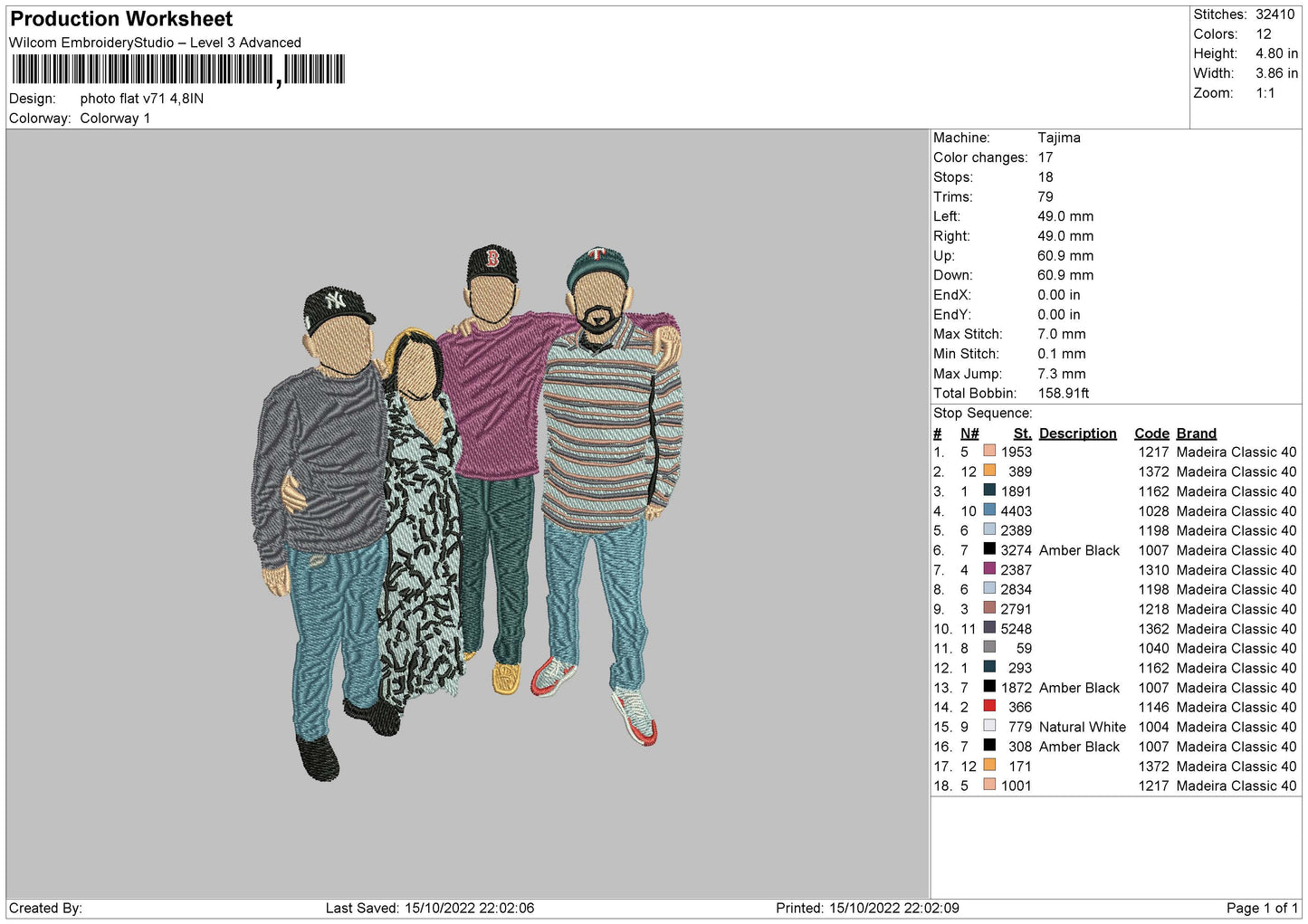Select the 'Wilcom EmbroideryStudio – Level 3 Advanced' text
1308x924 pixels.
tap(155, 43)
